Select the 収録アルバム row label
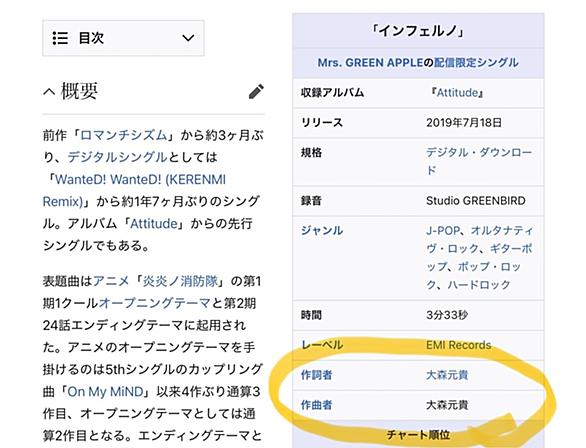Viewport: 586px width, 448px height. point(332,93)
